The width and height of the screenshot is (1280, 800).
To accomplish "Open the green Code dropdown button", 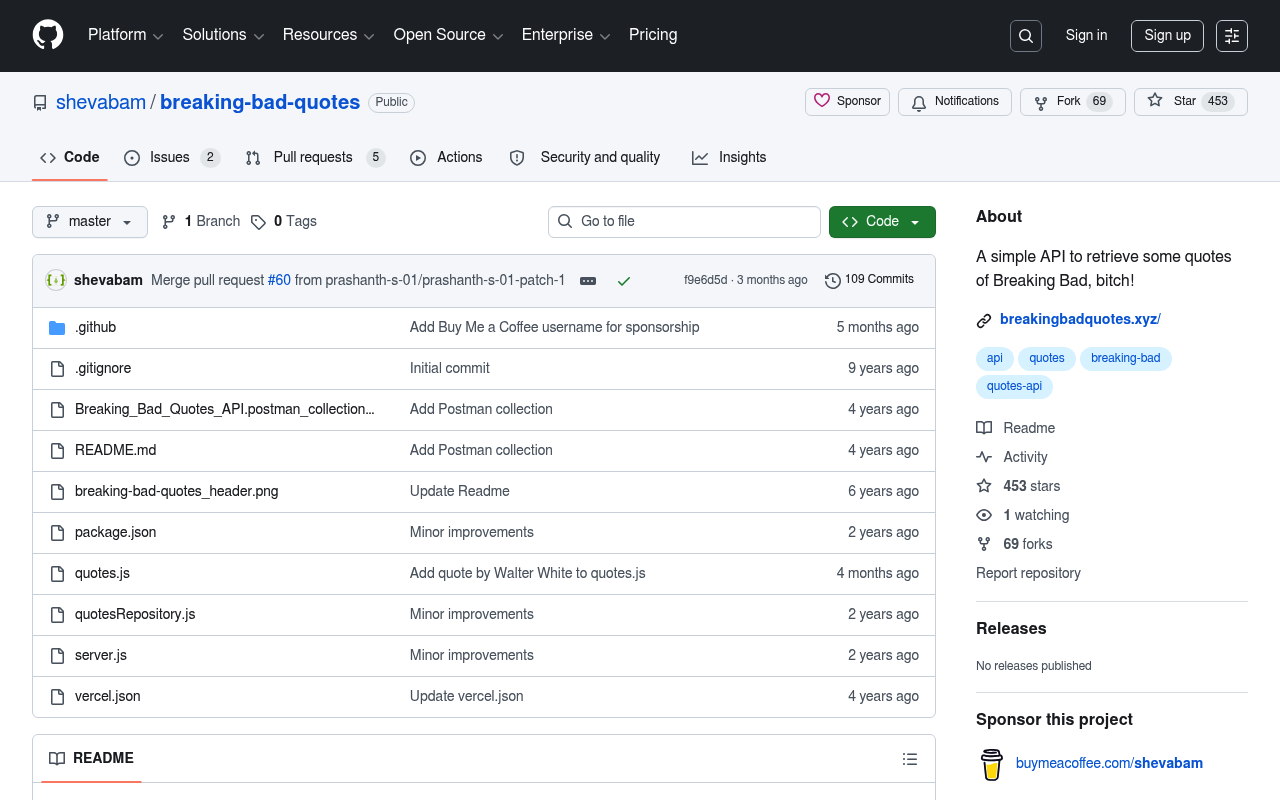I will 882,222.
